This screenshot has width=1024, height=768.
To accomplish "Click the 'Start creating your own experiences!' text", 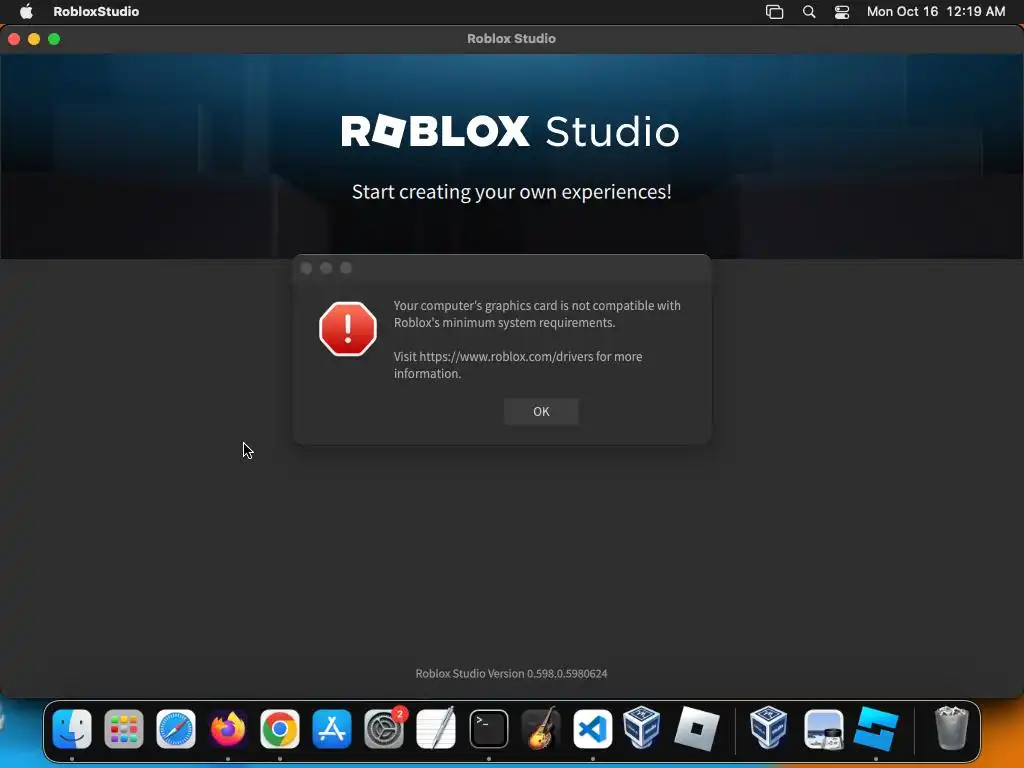I will pos(511,192).
